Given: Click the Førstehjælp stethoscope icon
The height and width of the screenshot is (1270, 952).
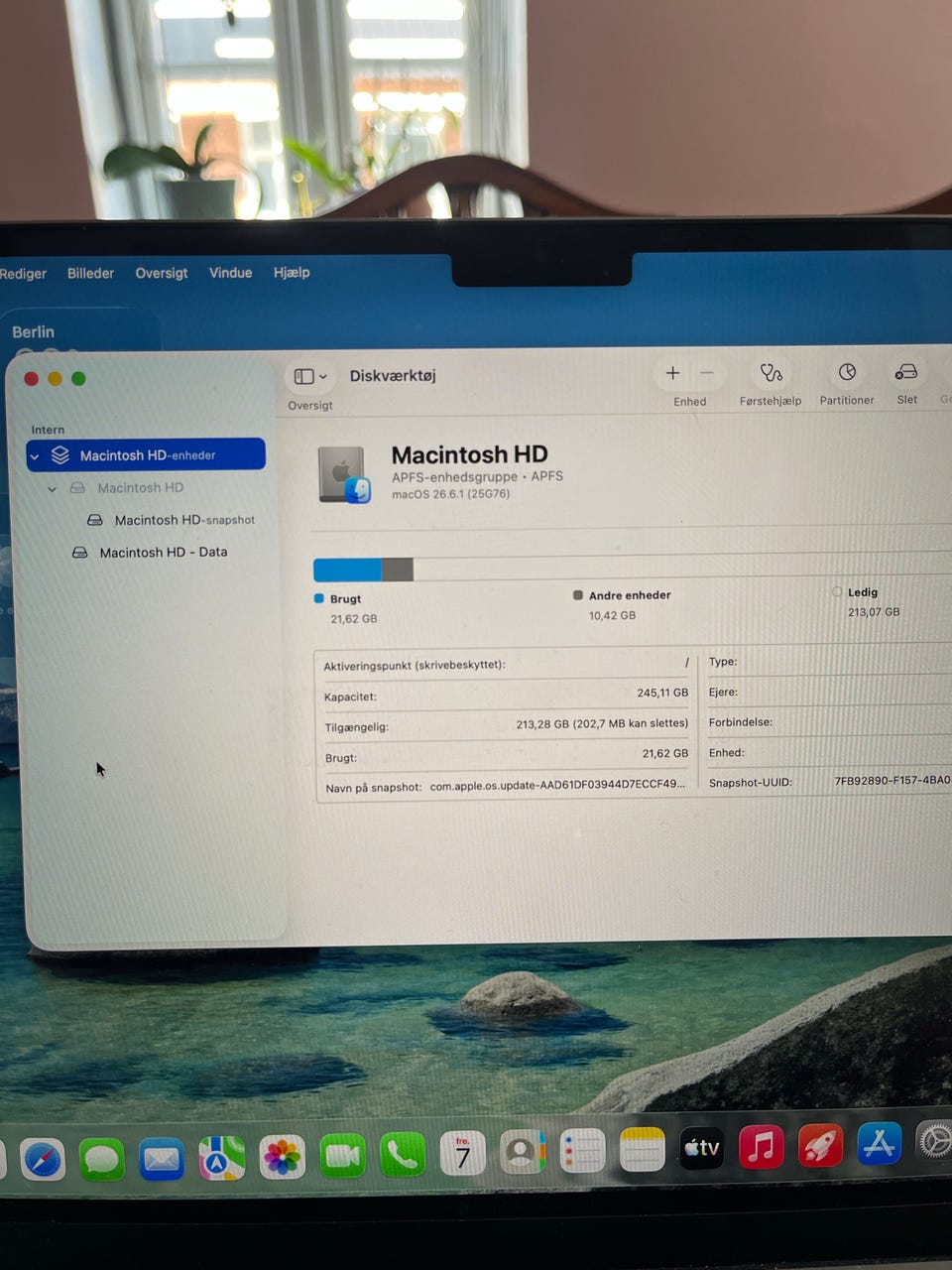Looking at the screenshot, I should [x=771, y=373].
